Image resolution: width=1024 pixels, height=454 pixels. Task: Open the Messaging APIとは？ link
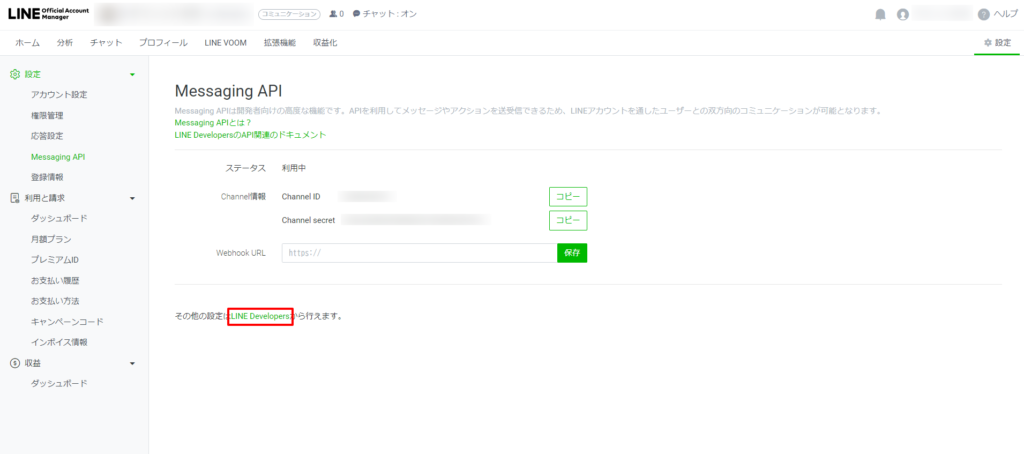click(213, 123)
